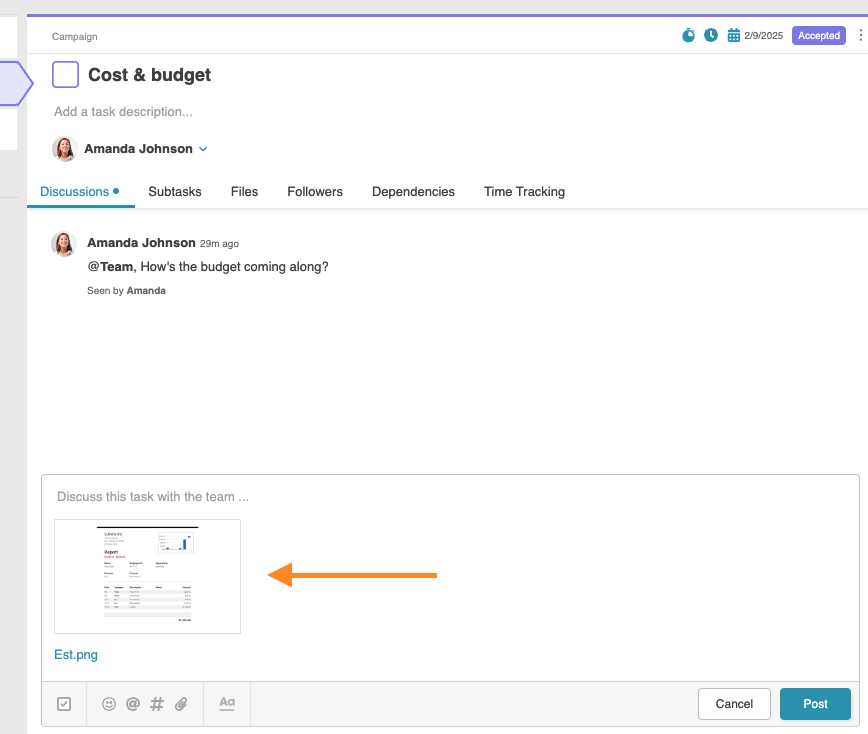Click the @ mention icon in toolbar

[132, 704]
